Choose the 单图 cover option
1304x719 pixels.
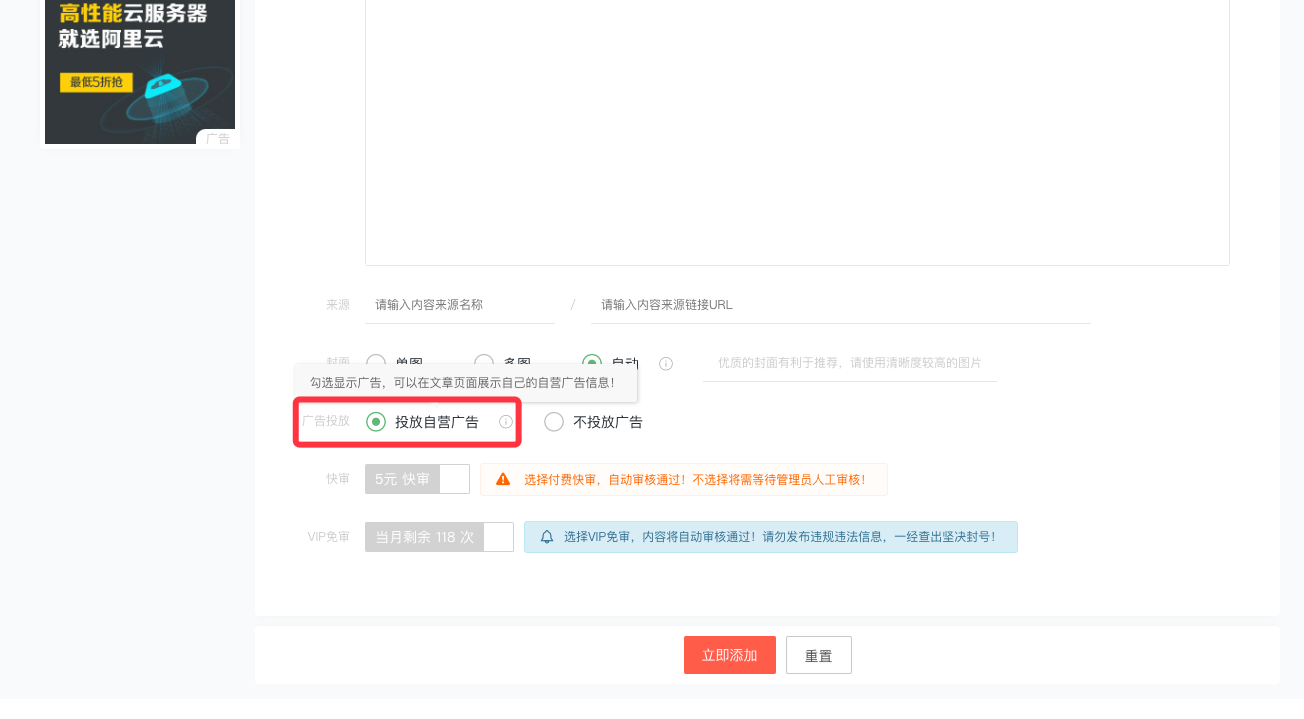pos(376,363)
